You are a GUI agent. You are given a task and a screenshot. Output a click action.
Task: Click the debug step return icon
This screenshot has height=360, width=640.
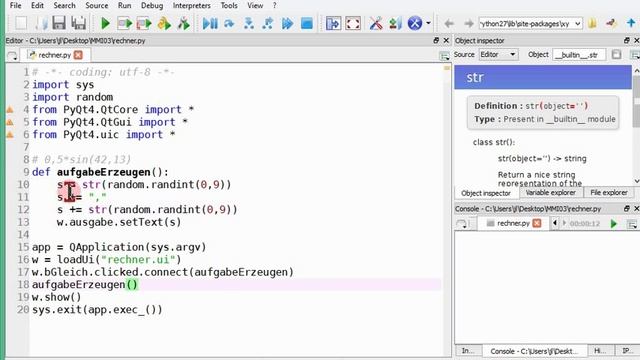[268, 23]
